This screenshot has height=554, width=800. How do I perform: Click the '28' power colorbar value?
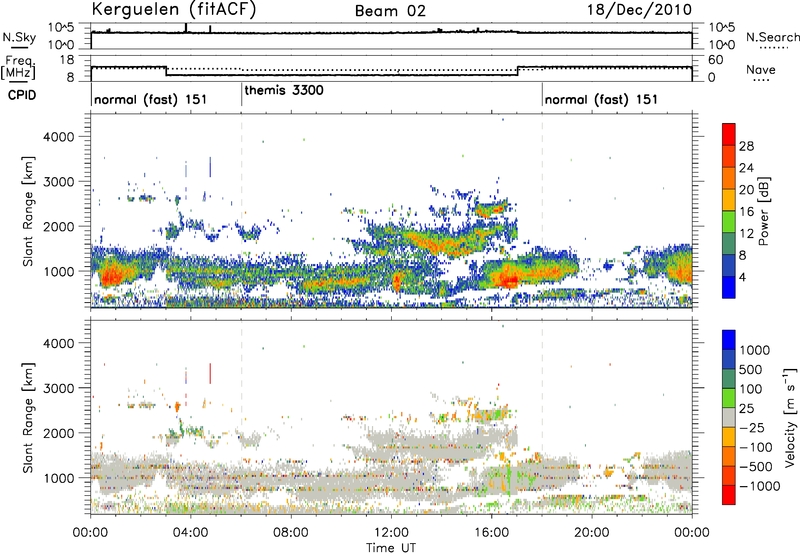(x=746, y=146)
